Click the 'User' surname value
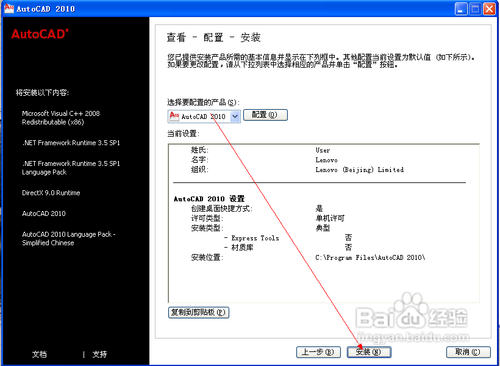 click(x=323, y=150)
